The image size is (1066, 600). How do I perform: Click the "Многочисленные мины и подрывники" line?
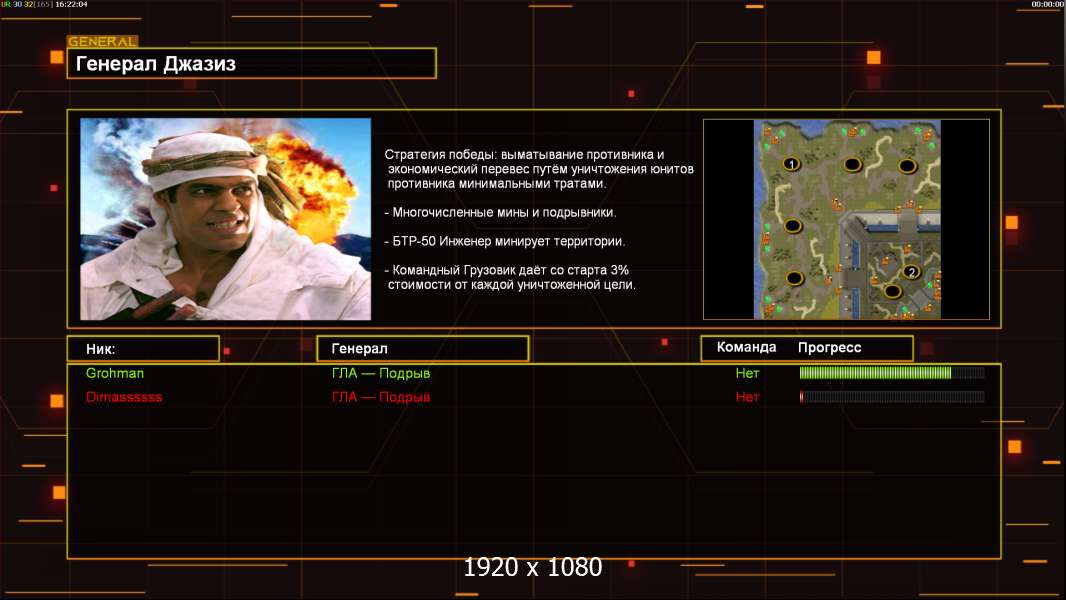[x=500, y=213]
